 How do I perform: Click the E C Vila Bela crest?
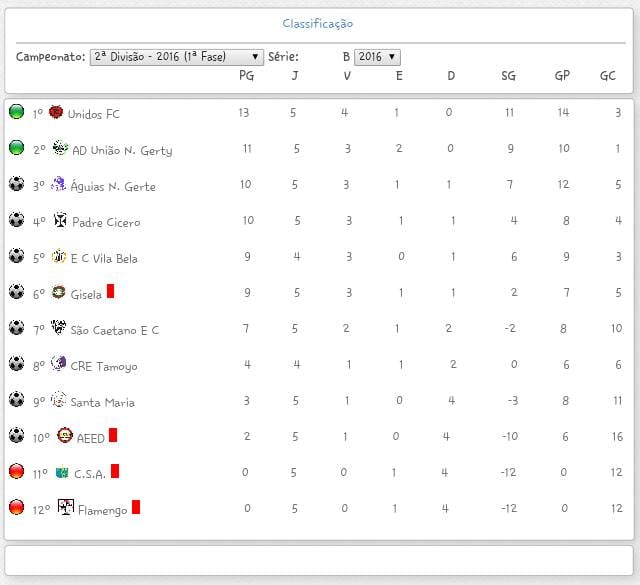click(59, 257)
